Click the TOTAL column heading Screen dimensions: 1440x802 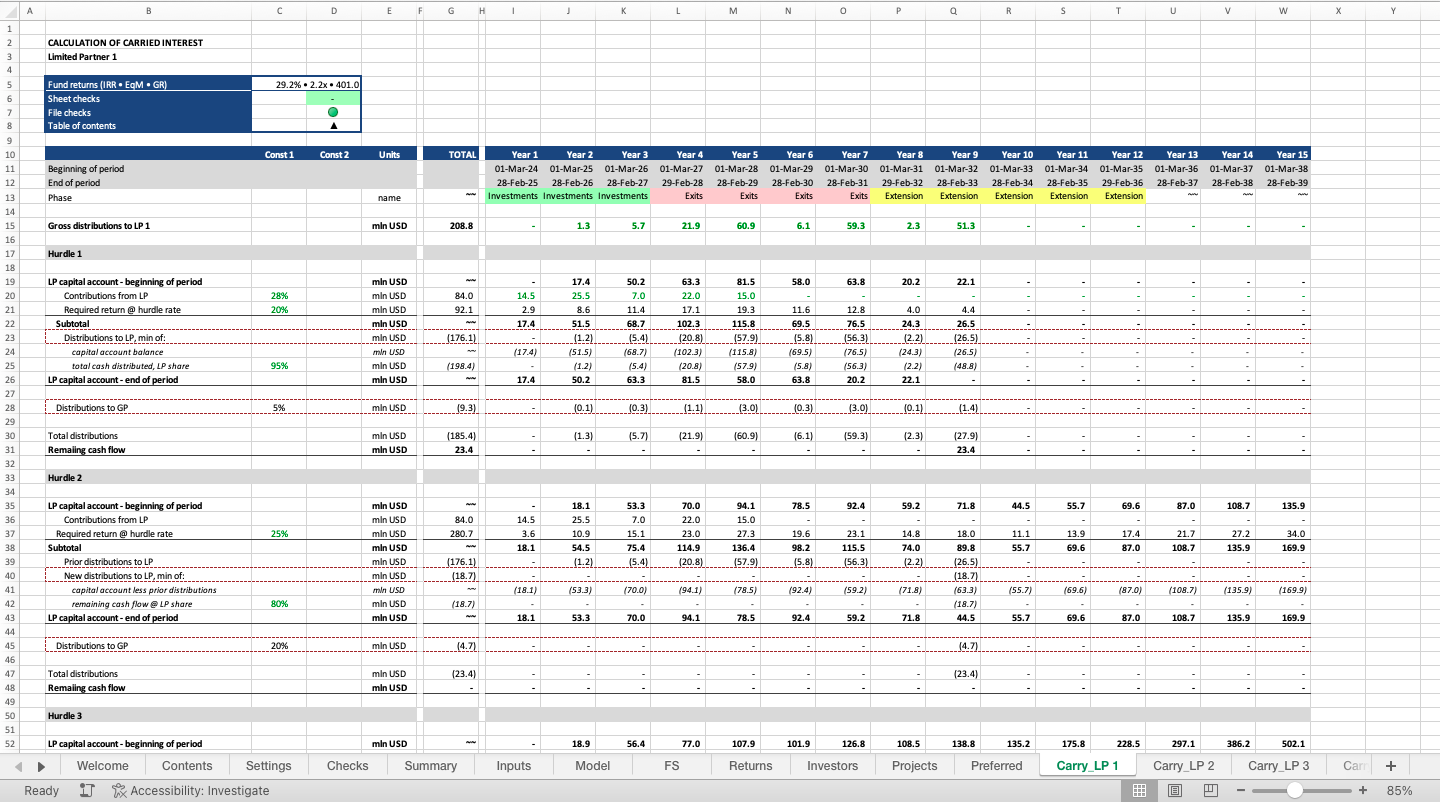point(452,155)
